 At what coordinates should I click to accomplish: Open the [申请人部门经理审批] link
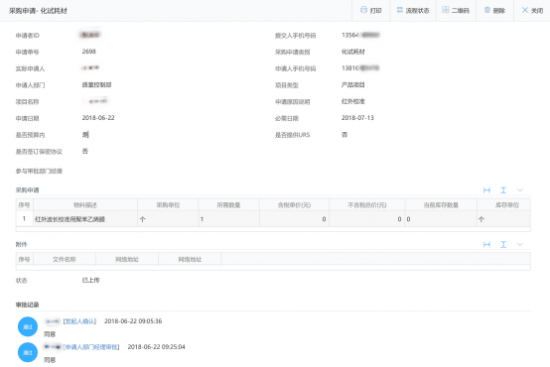pyautogui.click(x=91, y=347)
